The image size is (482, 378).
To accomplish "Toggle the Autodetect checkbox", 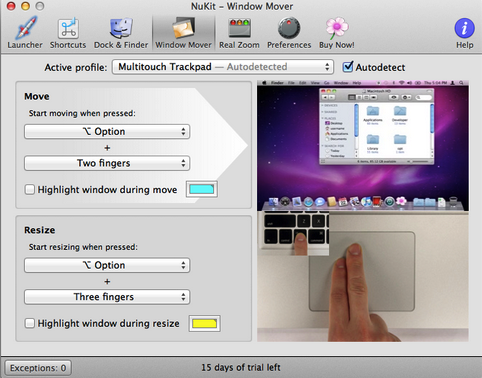I will coord(348,67).
